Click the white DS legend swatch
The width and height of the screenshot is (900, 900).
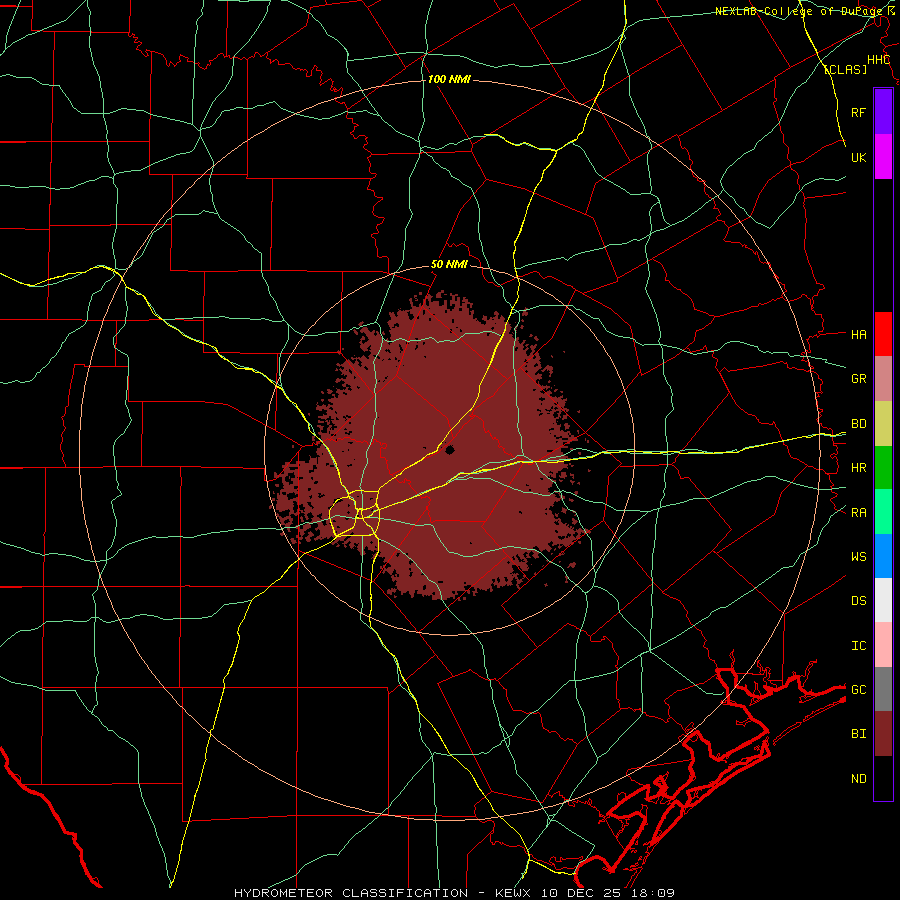pyautogui.click(x=883, y=600)
